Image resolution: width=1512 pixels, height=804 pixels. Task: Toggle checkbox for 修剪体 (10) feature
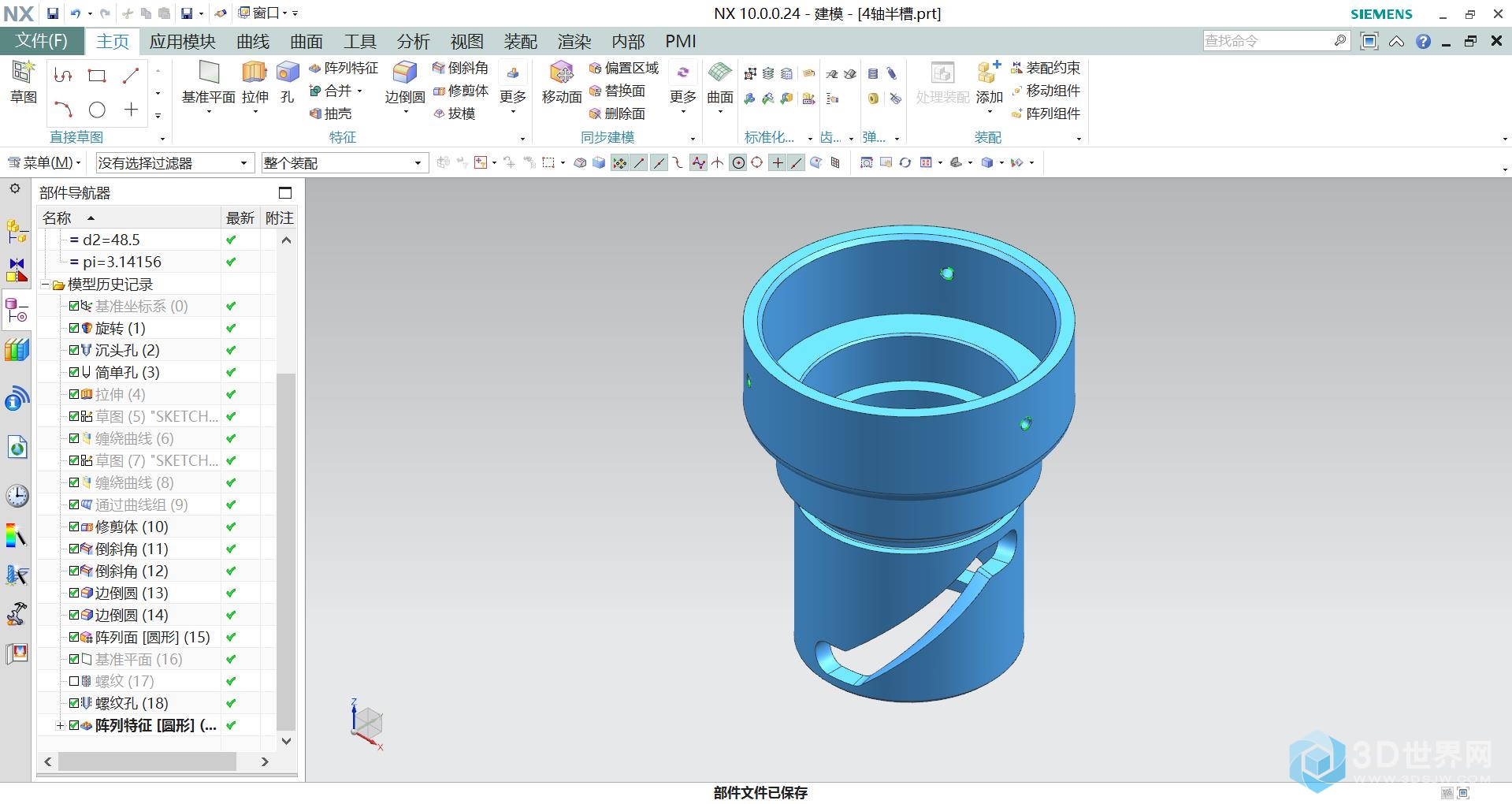click(x=74, y=527)
